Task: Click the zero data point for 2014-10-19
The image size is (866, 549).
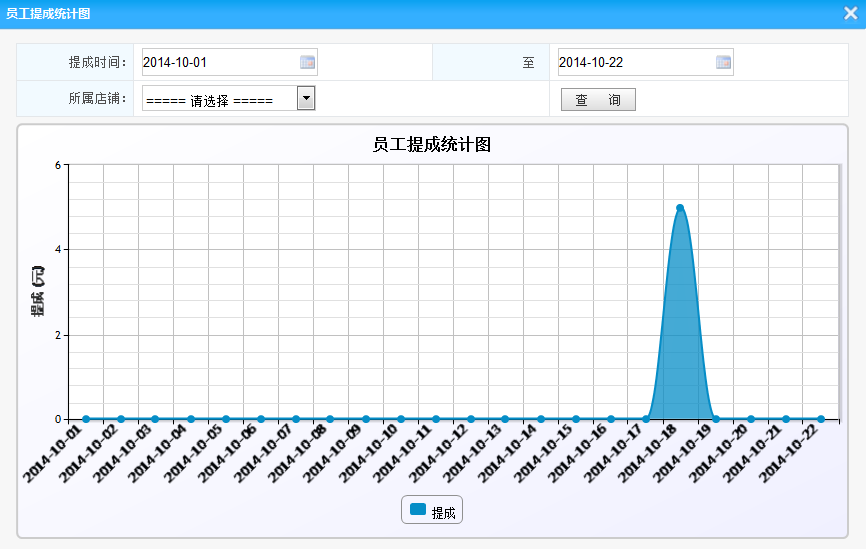Action: pyautogui.click(x=716, y=419)
